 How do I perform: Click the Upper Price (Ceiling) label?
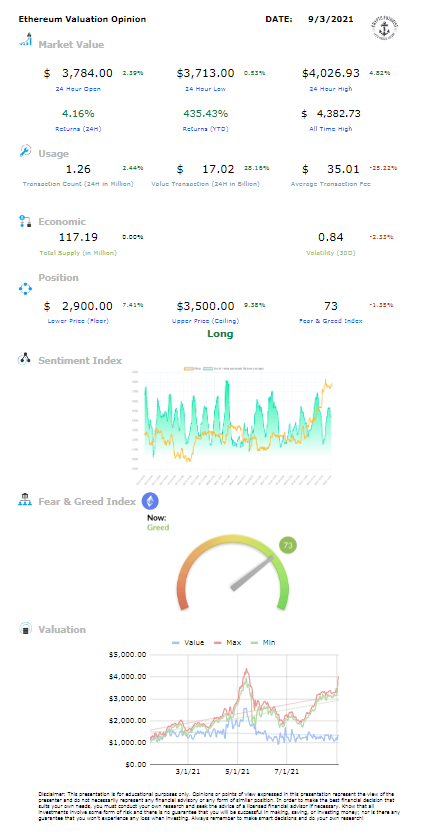click(206, 321)
